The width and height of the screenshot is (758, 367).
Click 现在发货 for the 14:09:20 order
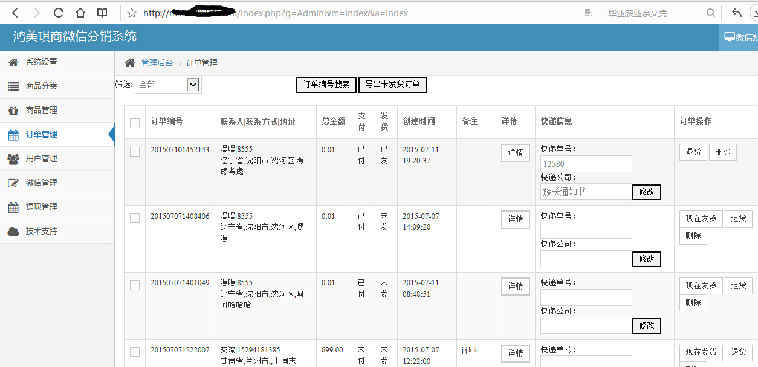[x=701, y=218]
